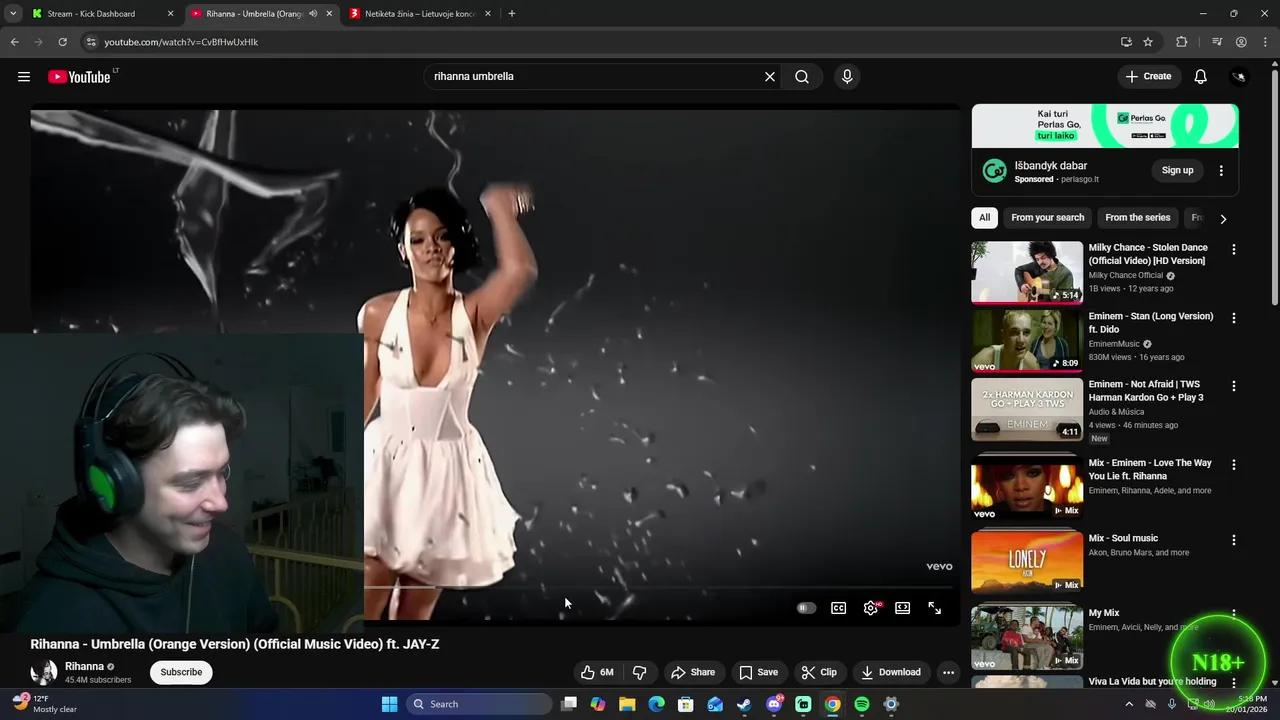1280x720 pixels.
Task: Open options for Soul music mix
Action: click(x=1233, y=540)
